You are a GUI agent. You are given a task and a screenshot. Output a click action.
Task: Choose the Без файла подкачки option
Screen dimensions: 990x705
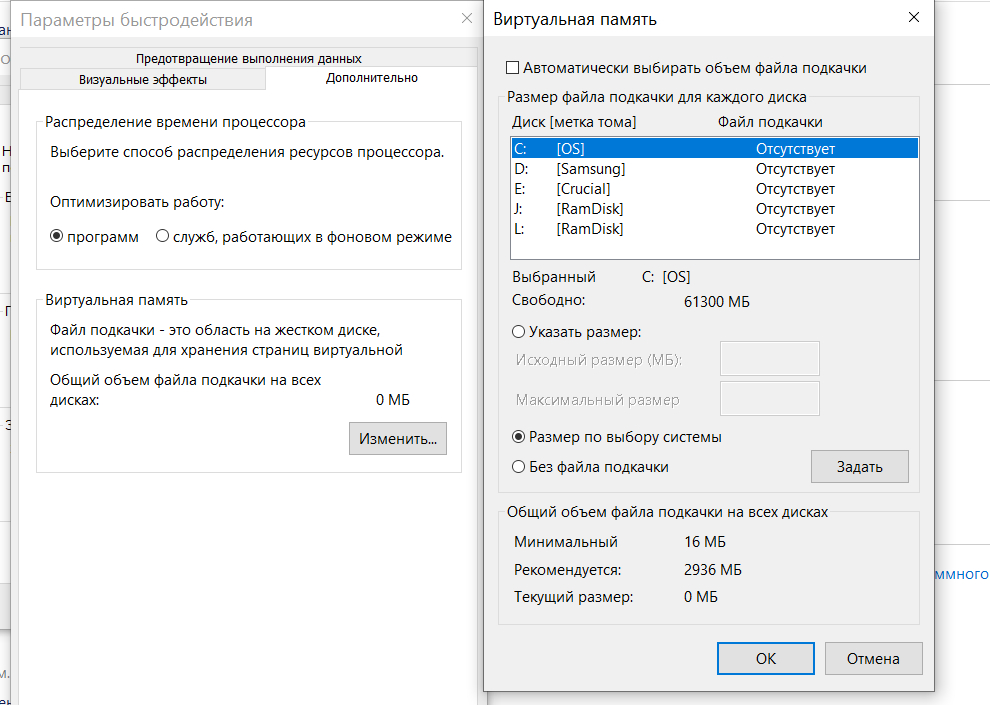pos(518,467)
